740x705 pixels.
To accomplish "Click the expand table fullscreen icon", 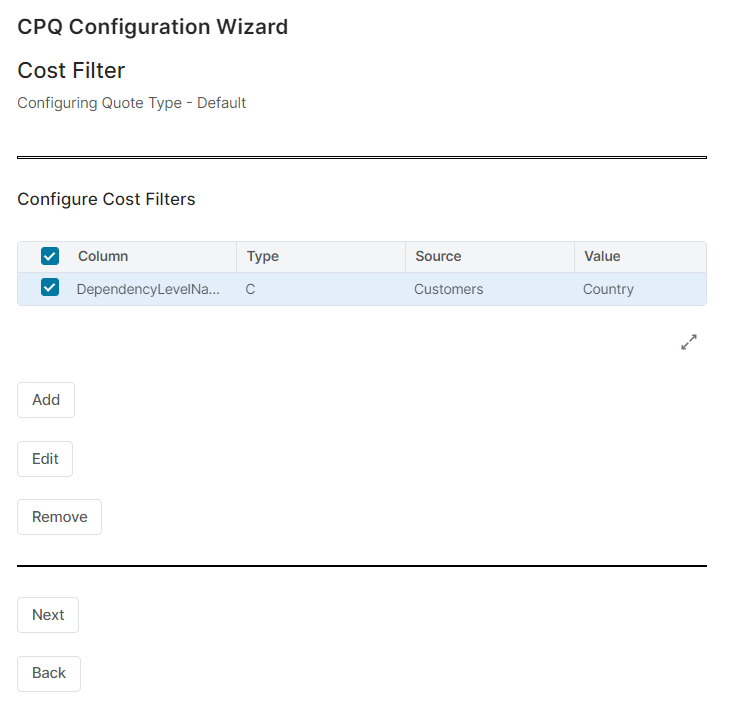I will pyautogui.click(x=689, y=342).
